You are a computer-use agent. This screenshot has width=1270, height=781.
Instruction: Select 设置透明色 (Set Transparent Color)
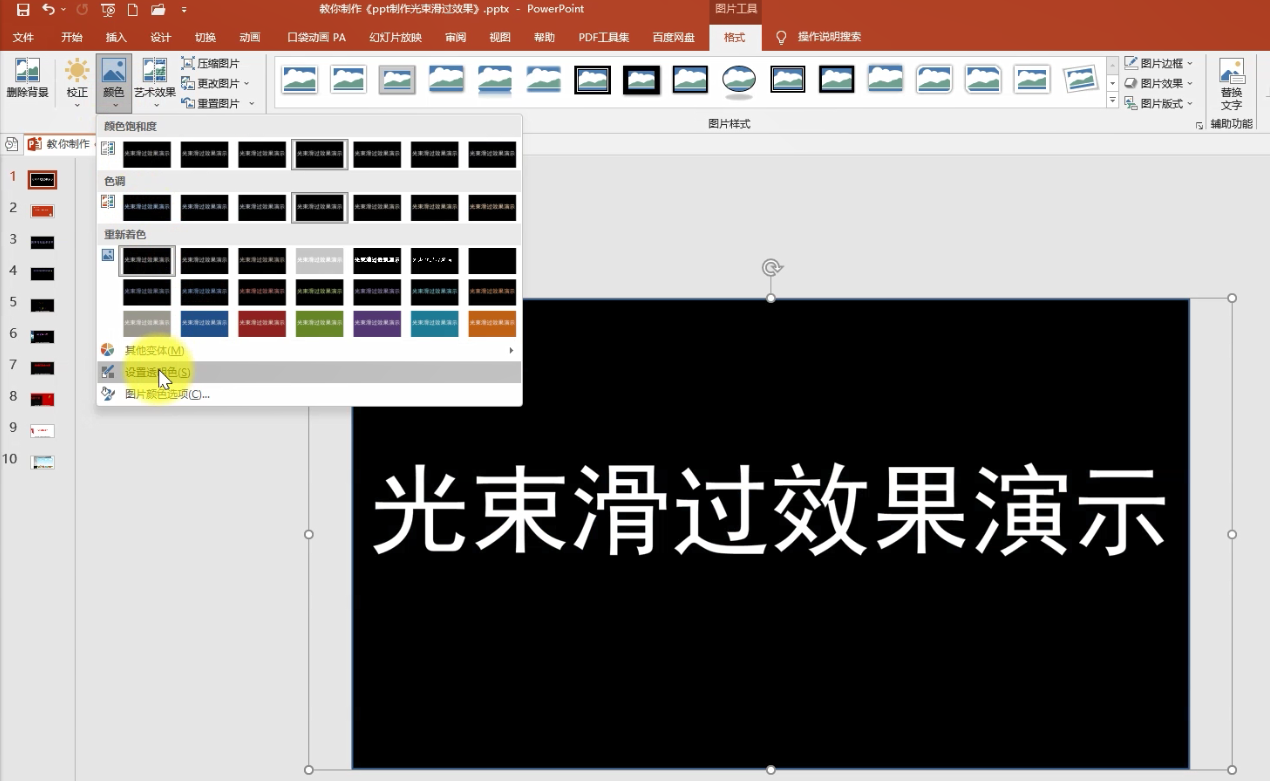pos(309,372)
